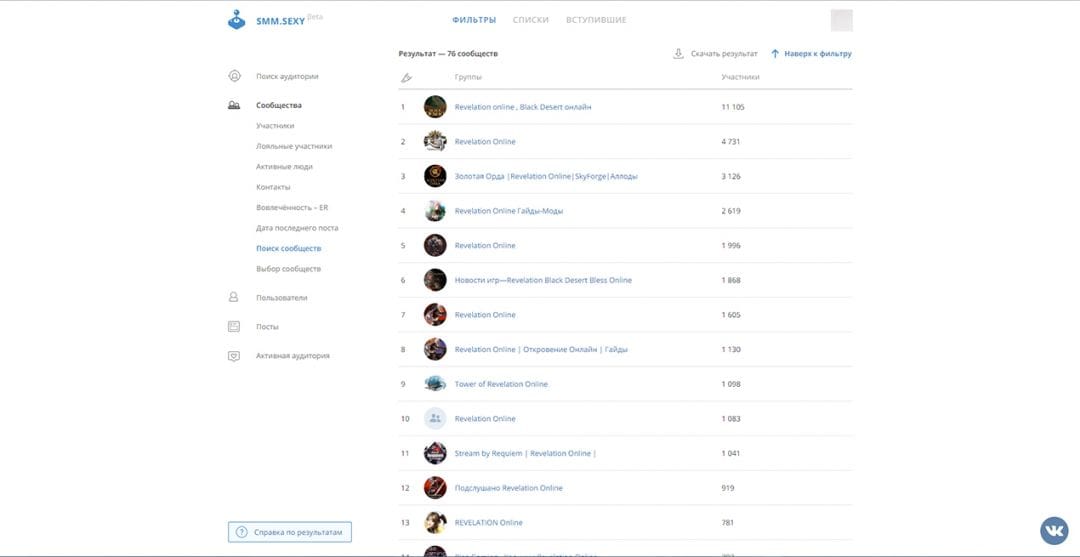Open the VK chat icon
This screenshot has width=1080, height=557.
point(1054,530)
